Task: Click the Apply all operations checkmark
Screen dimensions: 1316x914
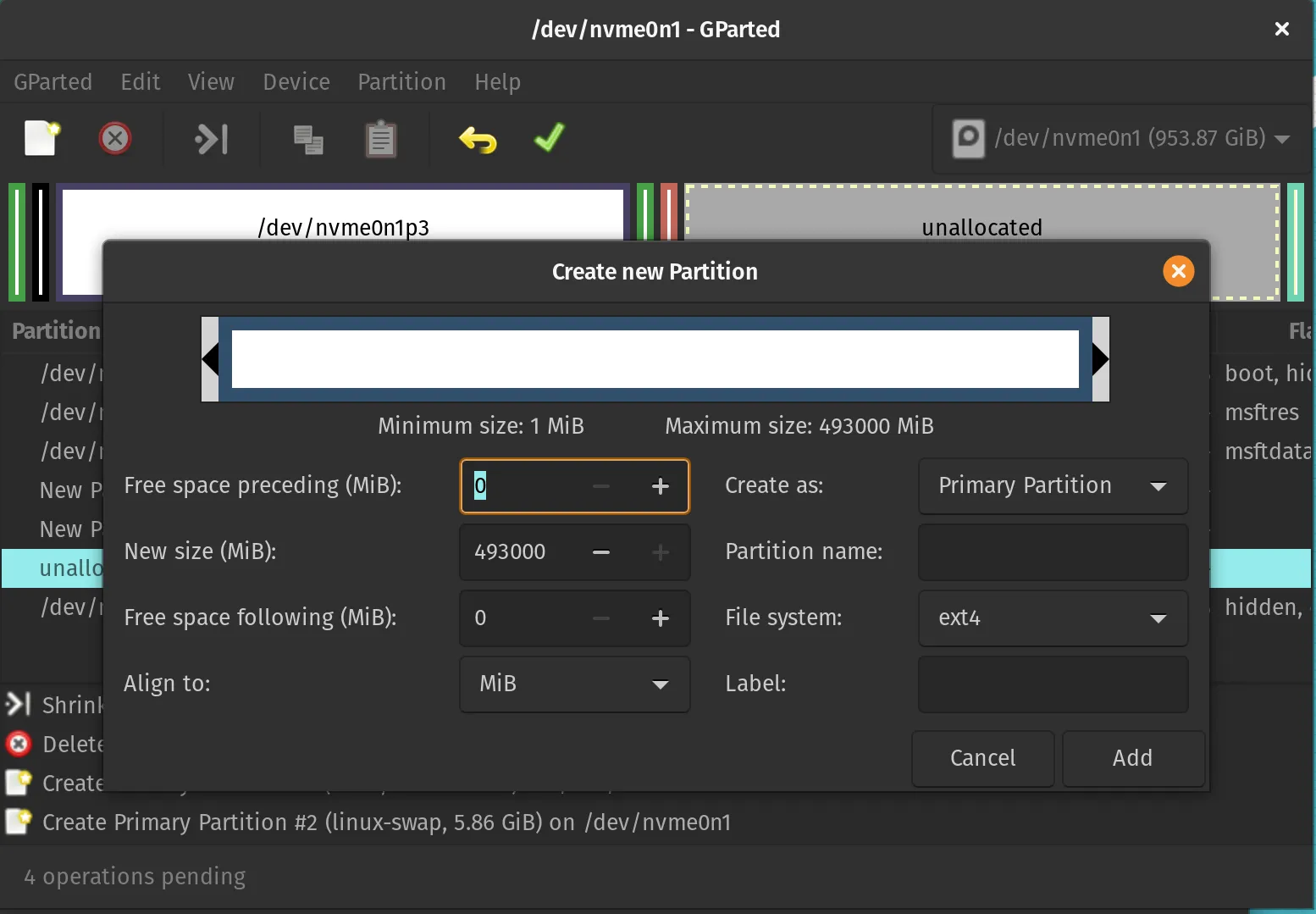Action: (550, 137)
